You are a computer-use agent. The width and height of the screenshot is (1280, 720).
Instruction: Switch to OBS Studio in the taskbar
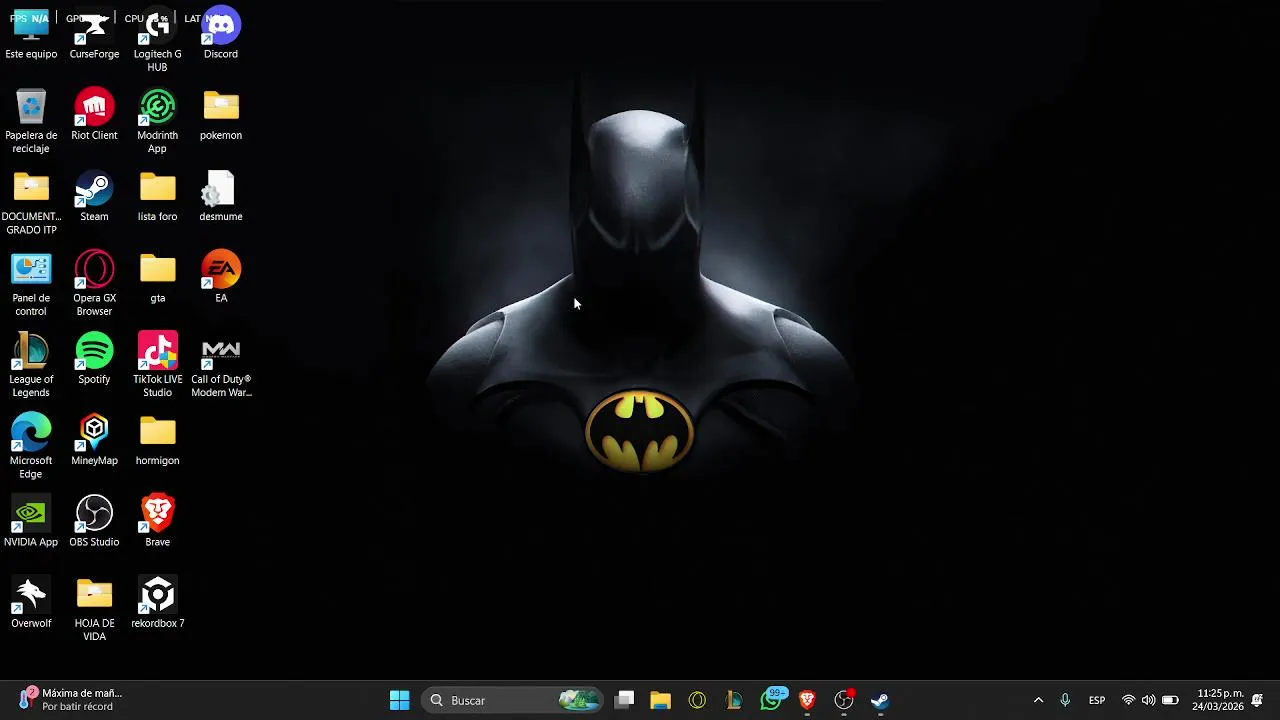point(844,700)
